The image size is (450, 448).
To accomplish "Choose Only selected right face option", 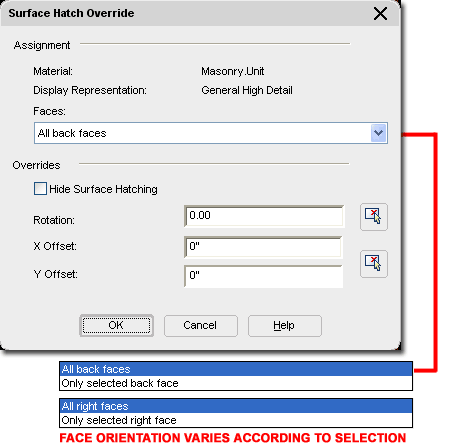I will pyautogui.click(x=236, y=420).
